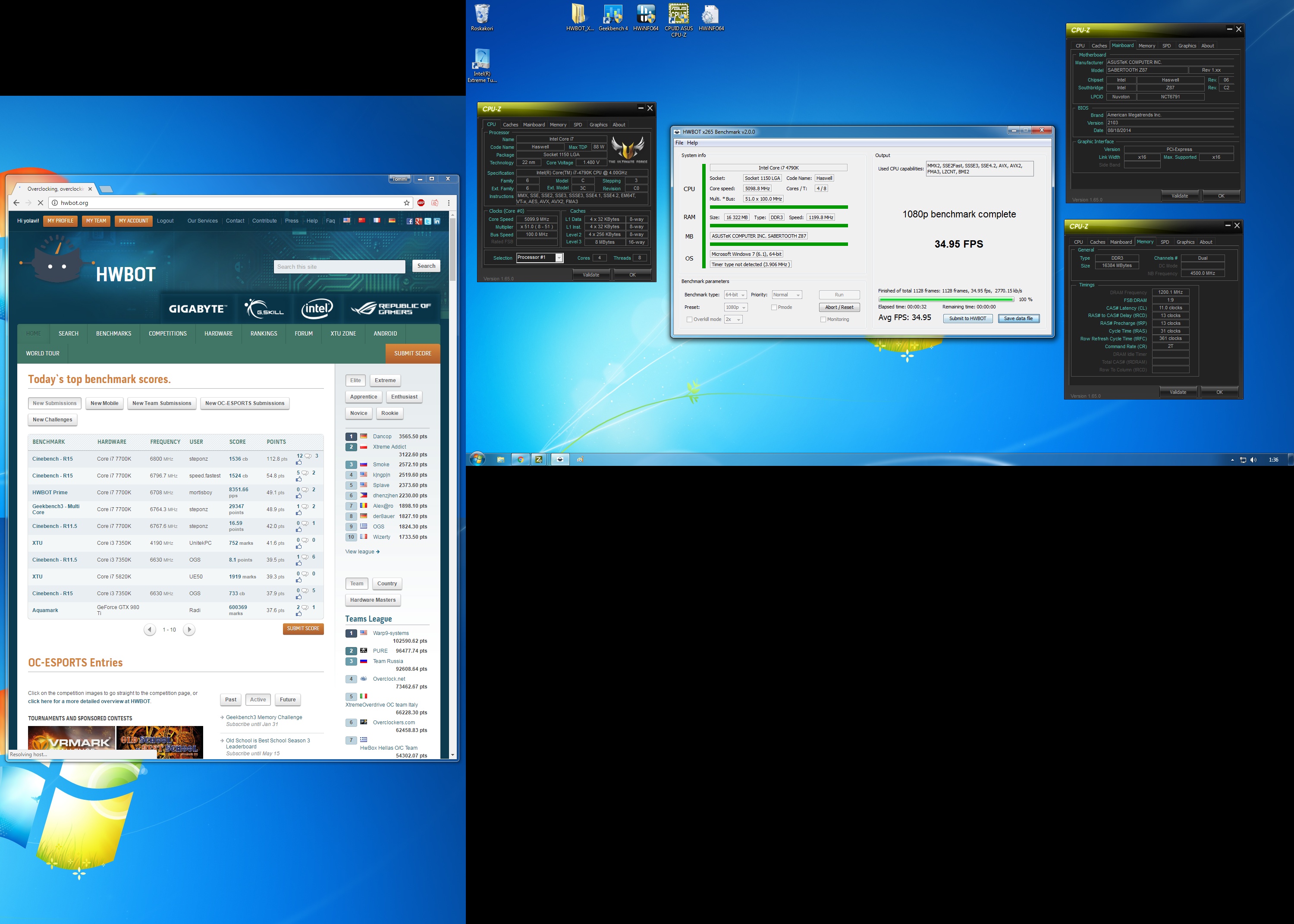
Task: Open the Preset 1080p dropdown
Action: [x=736, y=307]
